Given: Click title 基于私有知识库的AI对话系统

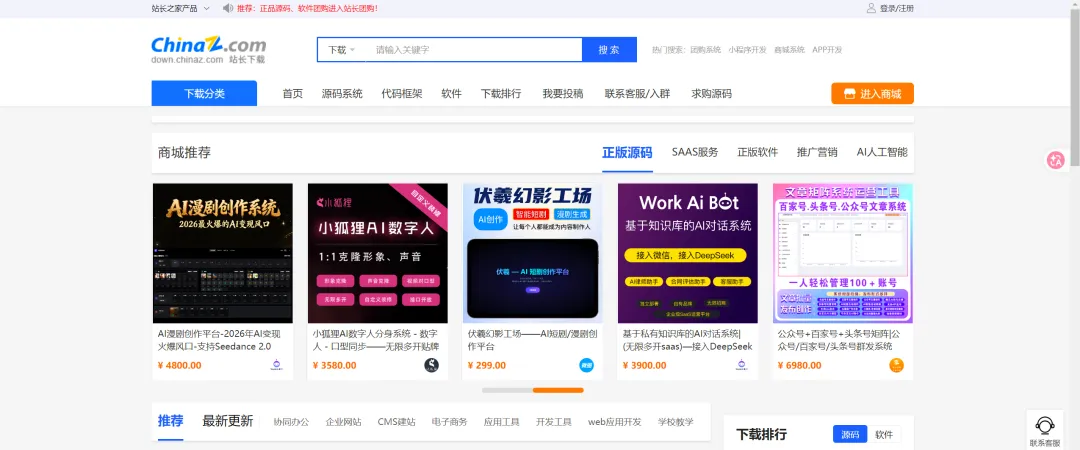Looking at the screenshot, I should [687, 340].
